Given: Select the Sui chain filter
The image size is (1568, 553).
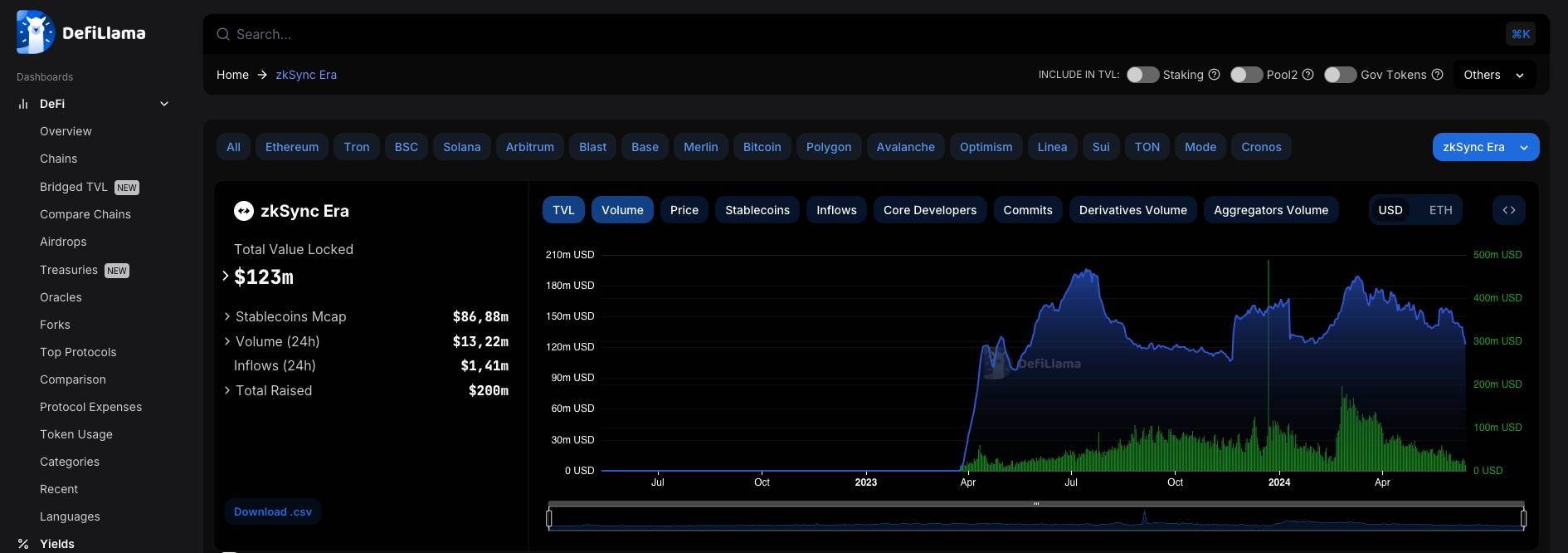Looking at the screenshot, I should (1101, 147).
